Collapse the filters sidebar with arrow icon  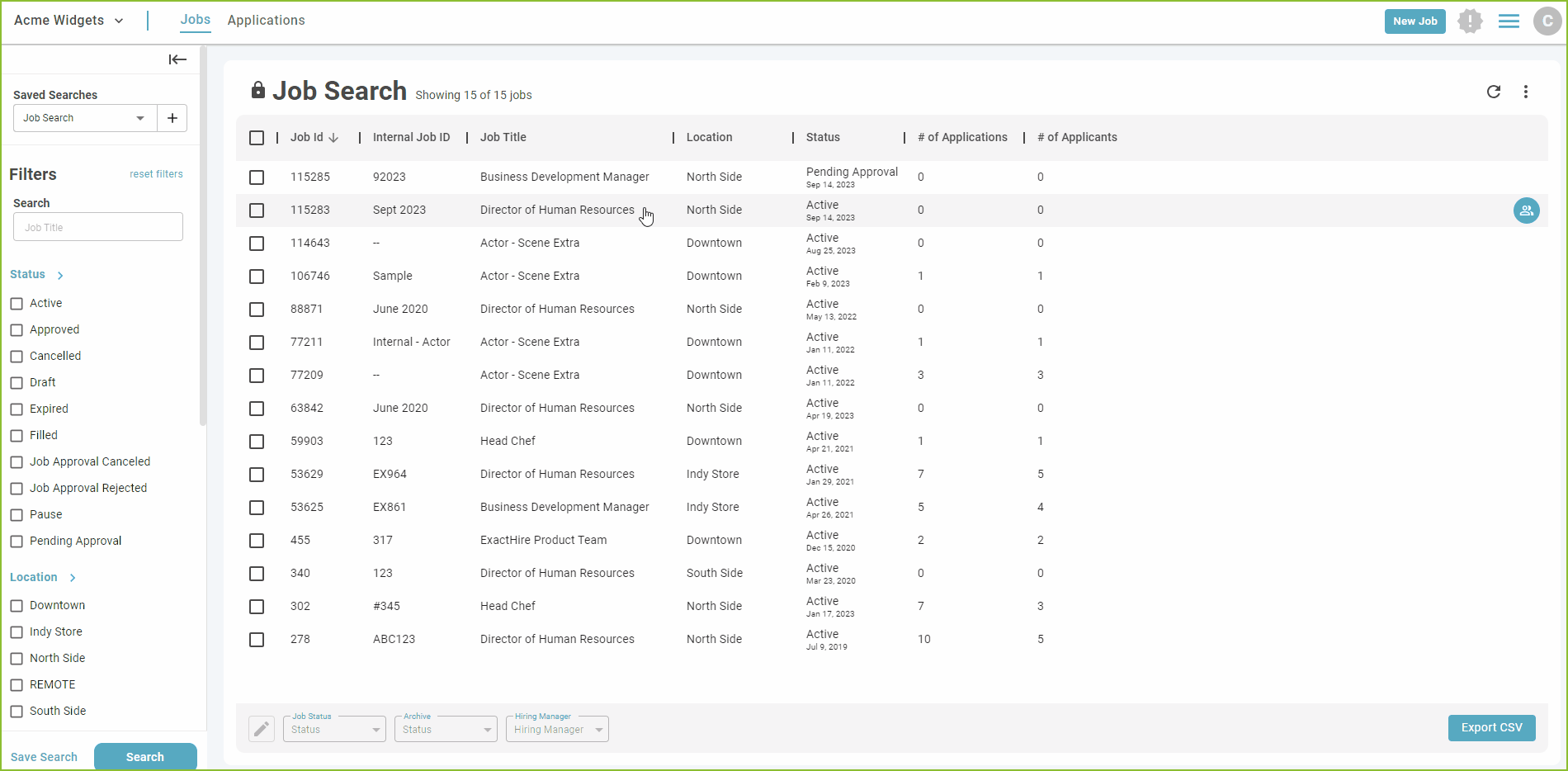point(177,59)
